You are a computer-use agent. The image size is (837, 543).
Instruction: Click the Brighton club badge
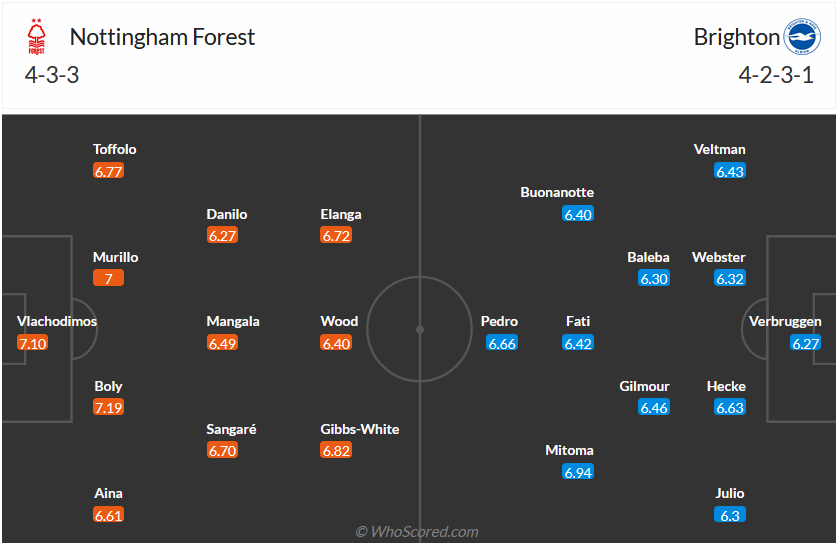[x=800, y=37]
